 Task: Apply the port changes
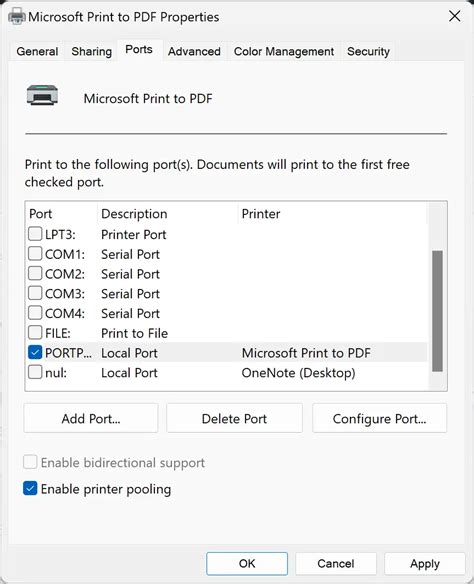[x=425, y=564]
